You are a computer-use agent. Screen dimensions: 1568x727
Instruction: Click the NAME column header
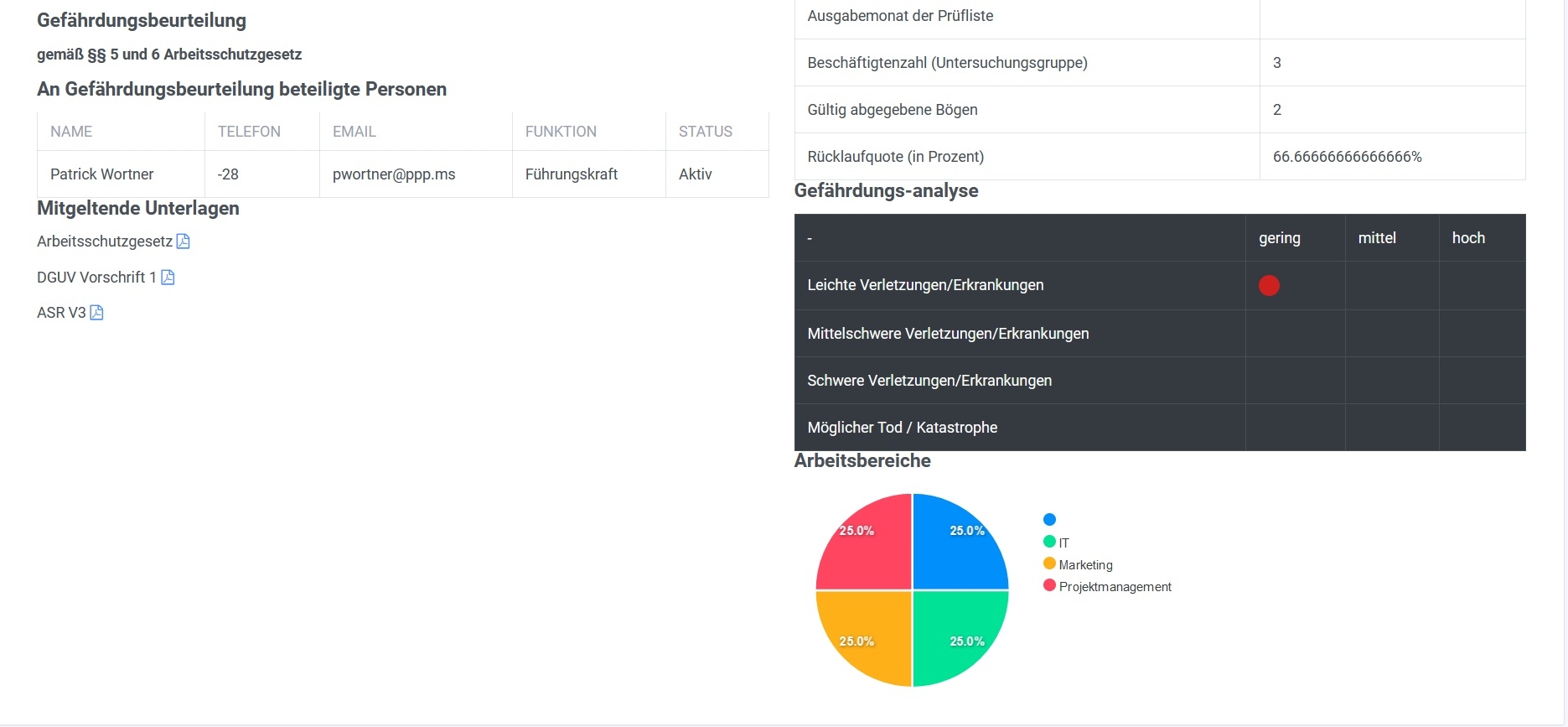point(71,132)
